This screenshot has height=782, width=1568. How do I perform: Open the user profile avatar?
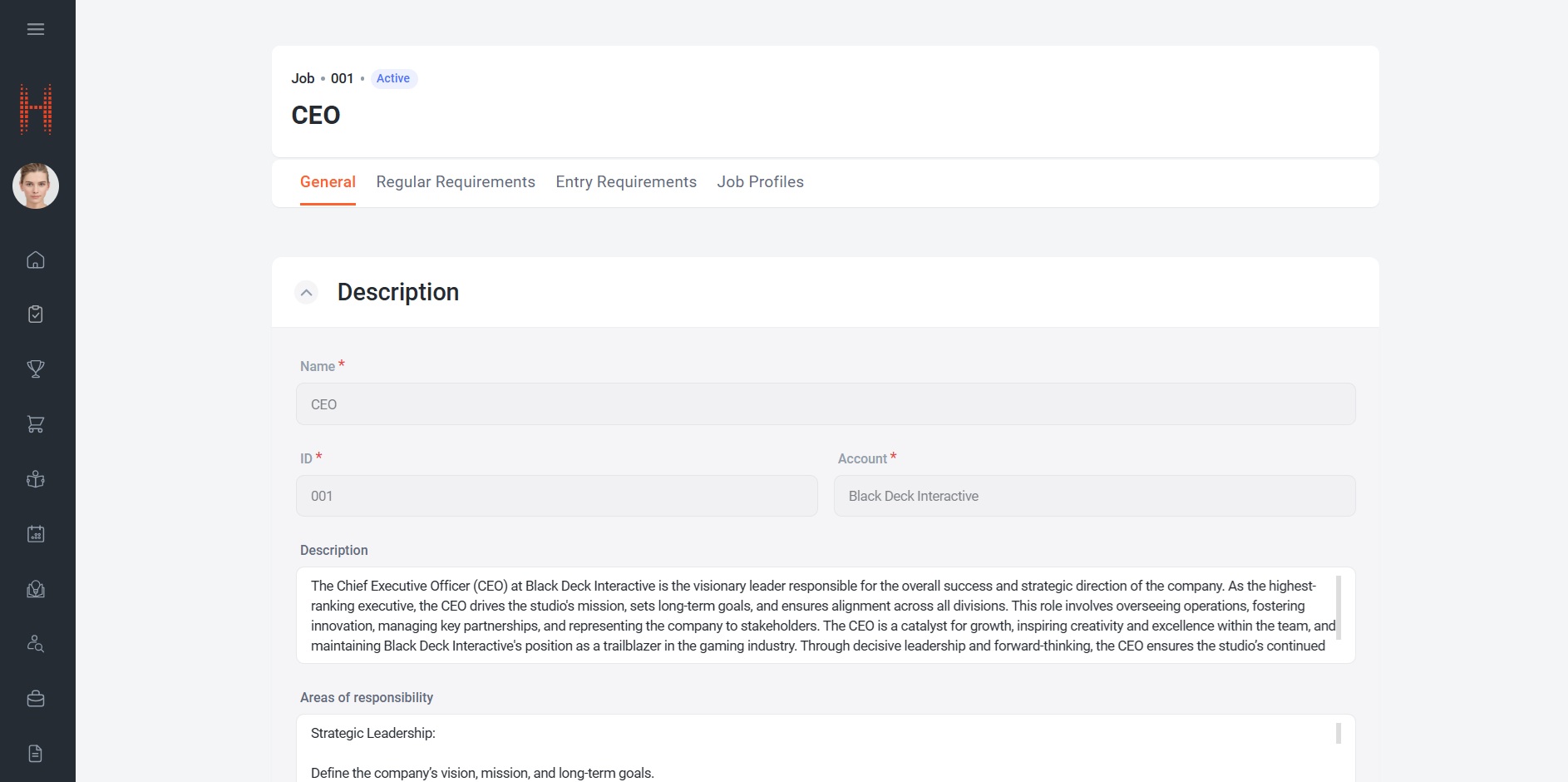[x=36, y=186]
